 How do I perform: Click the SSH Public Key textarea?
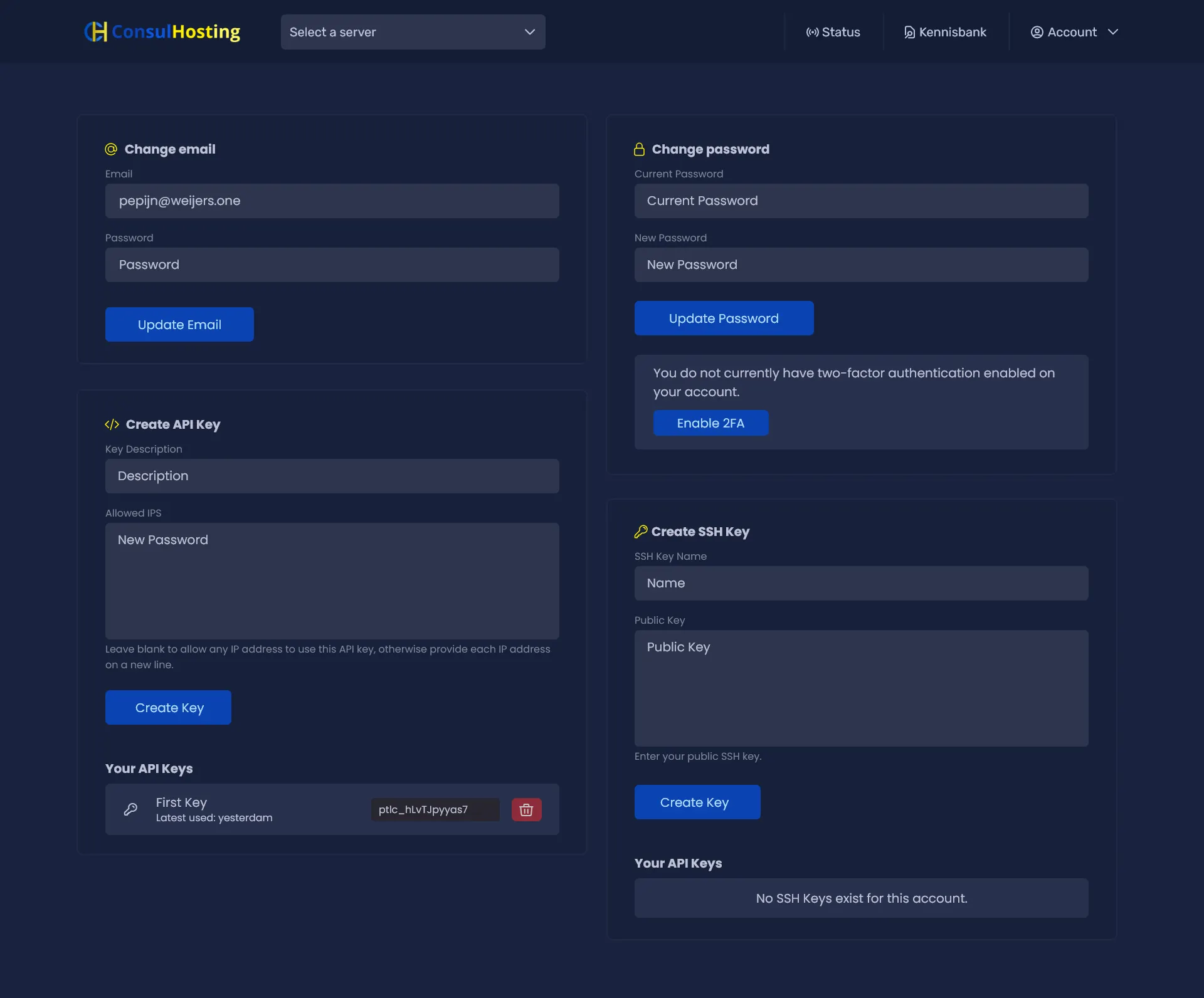(x=861, y=688)
